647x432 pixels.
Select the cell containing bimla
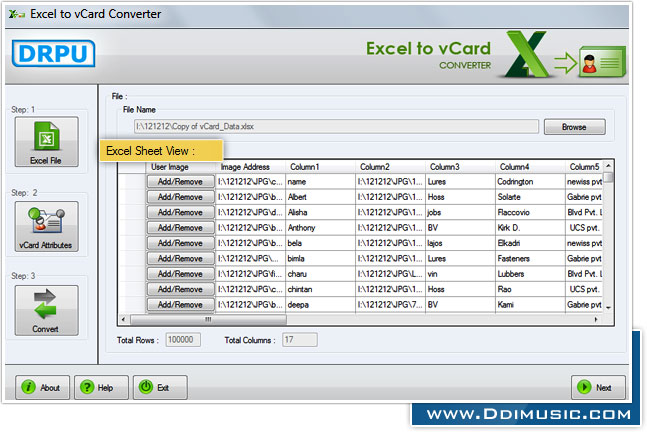point(320,258)
